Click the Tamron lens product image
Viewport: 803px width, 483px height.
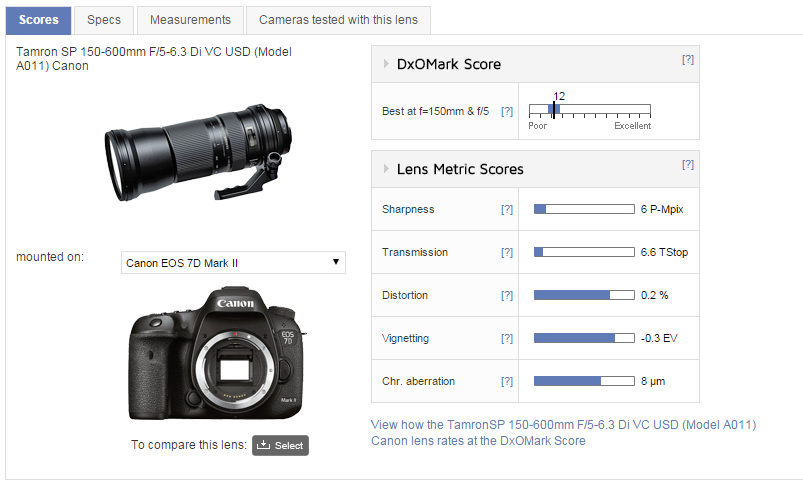[x=199, y=152]
